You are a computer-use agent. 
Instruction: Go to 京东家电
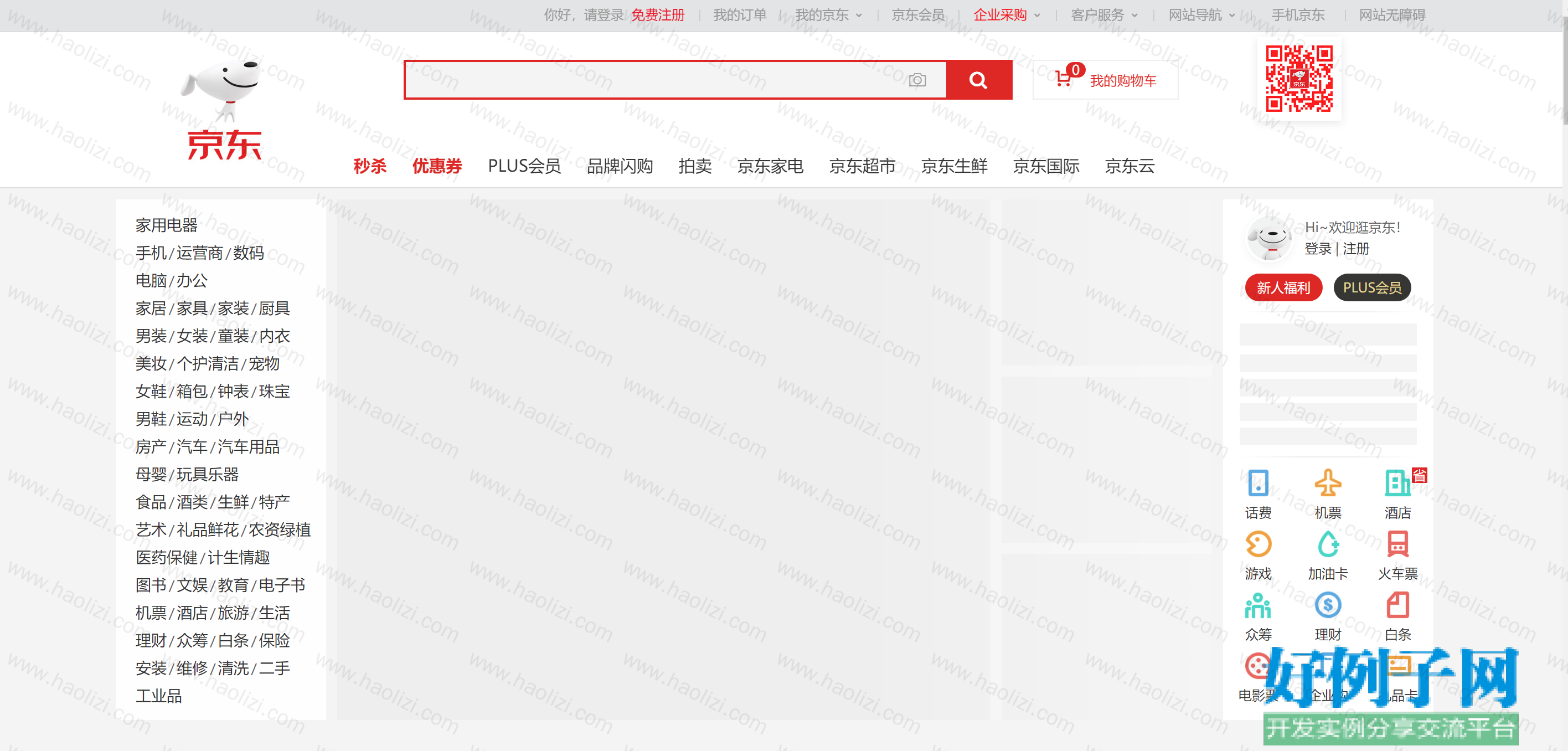pos(771,166)
